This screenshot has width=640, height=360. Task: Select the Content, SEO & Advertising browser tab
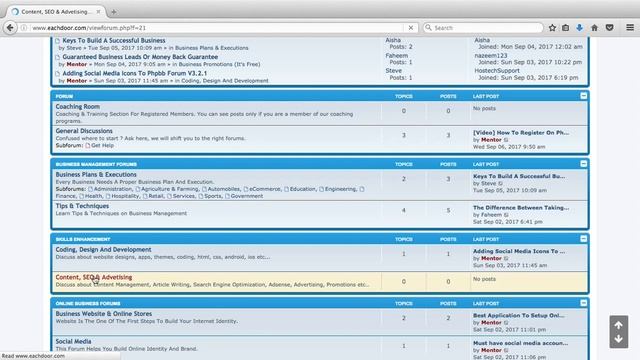pos(55,12)
